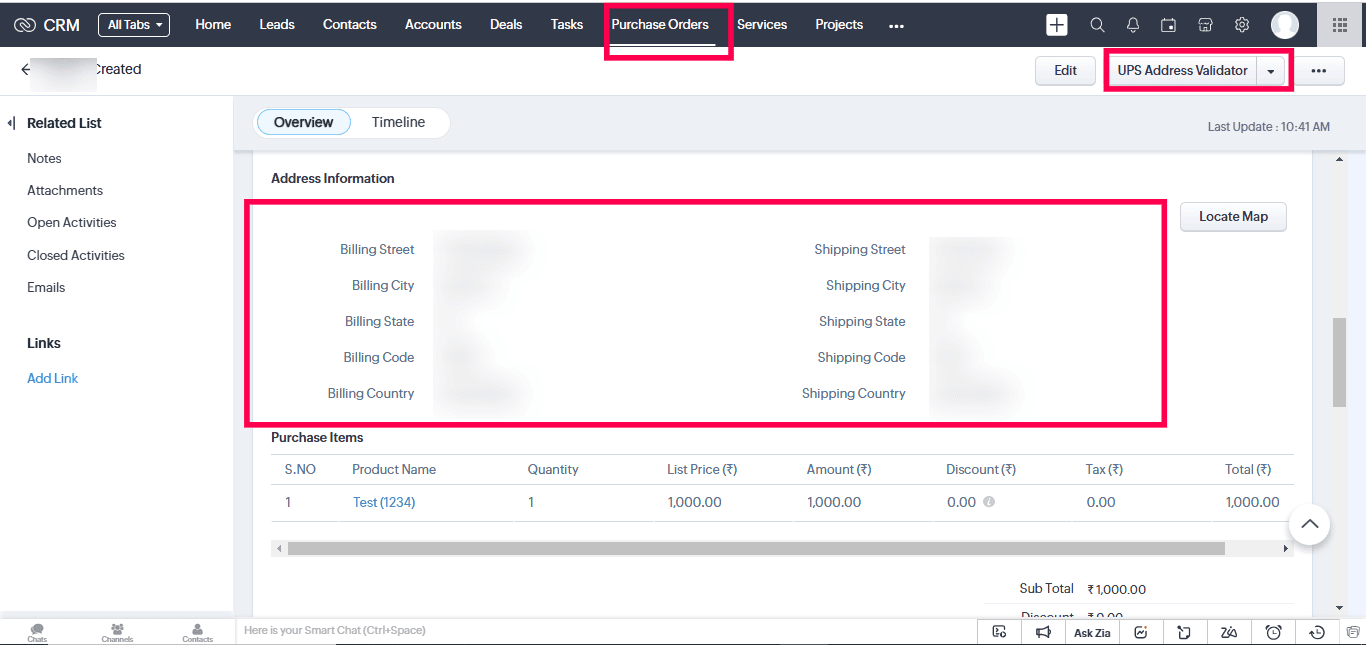Click the inner panel scroll-down arrow

coord(1339,607)
